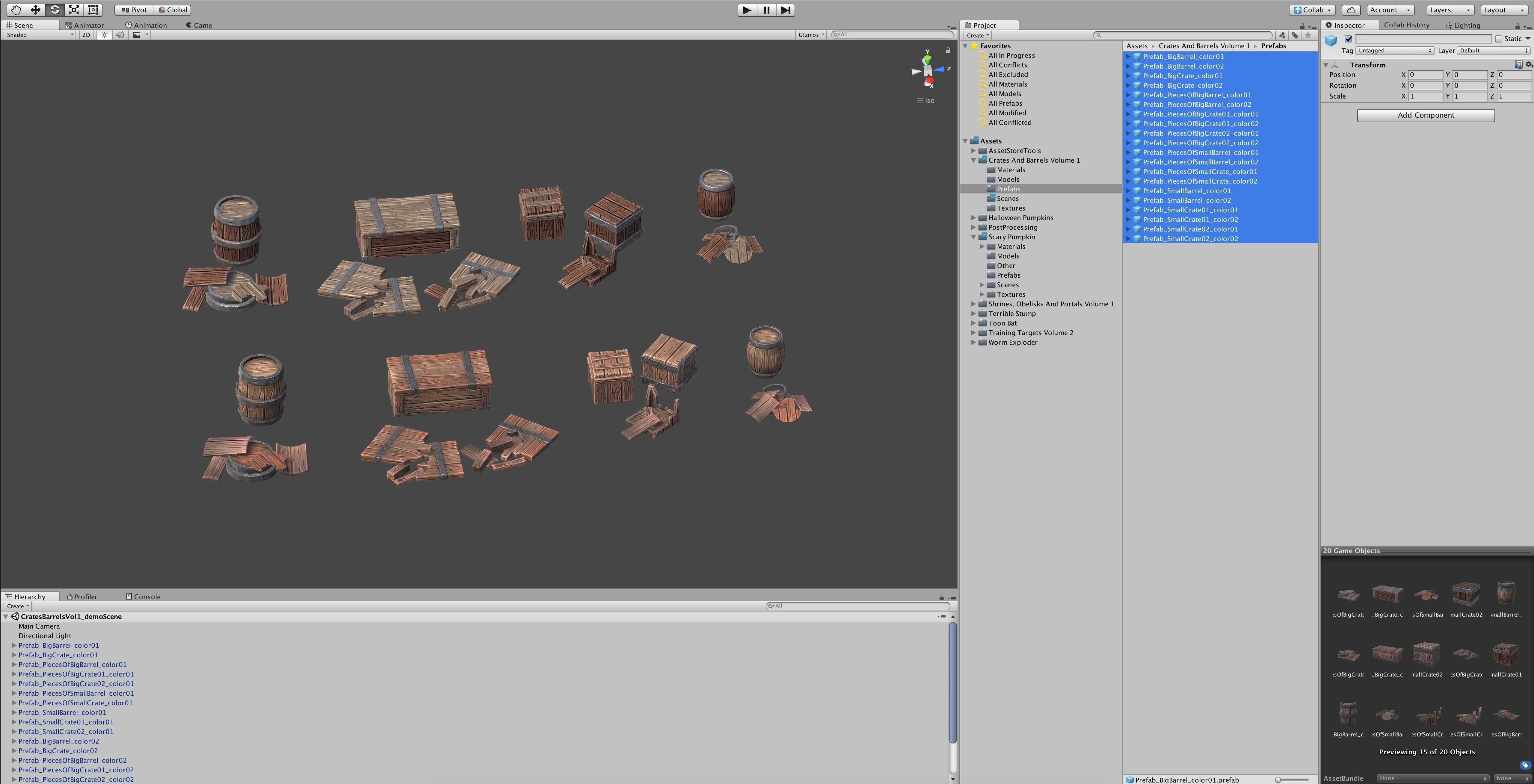Select the Move tool
This screenshot has width=1534, height=784.
point(36,10)
